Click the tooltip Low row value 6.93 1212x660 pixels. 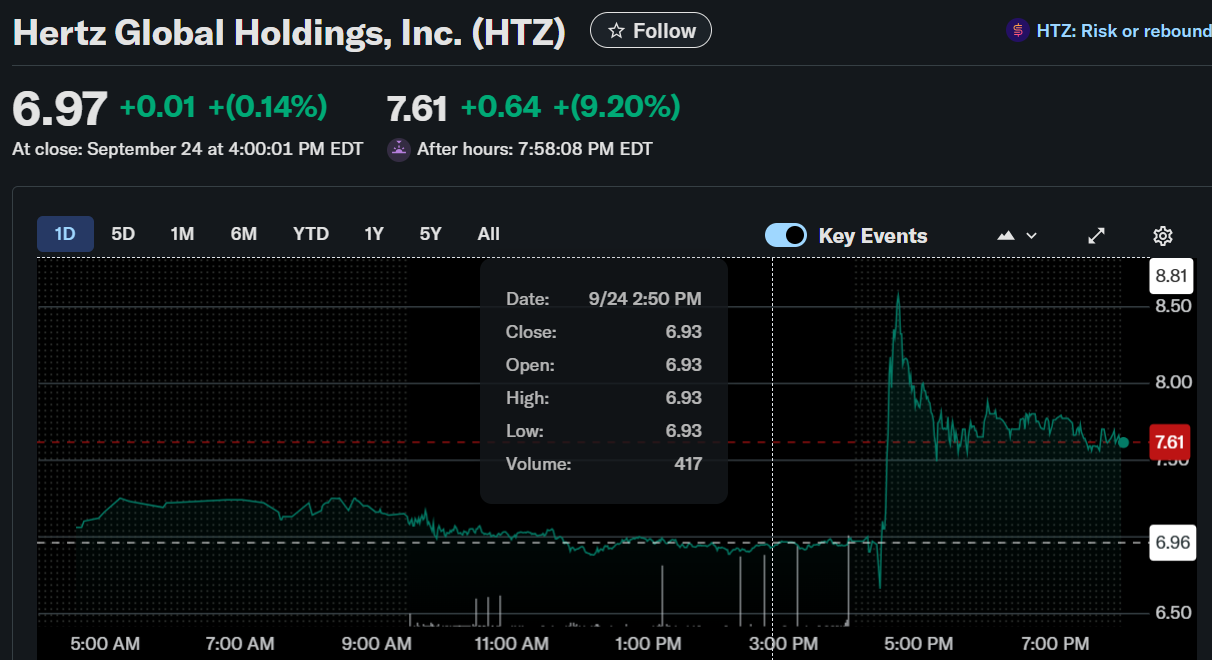click(x=684, y=431)
